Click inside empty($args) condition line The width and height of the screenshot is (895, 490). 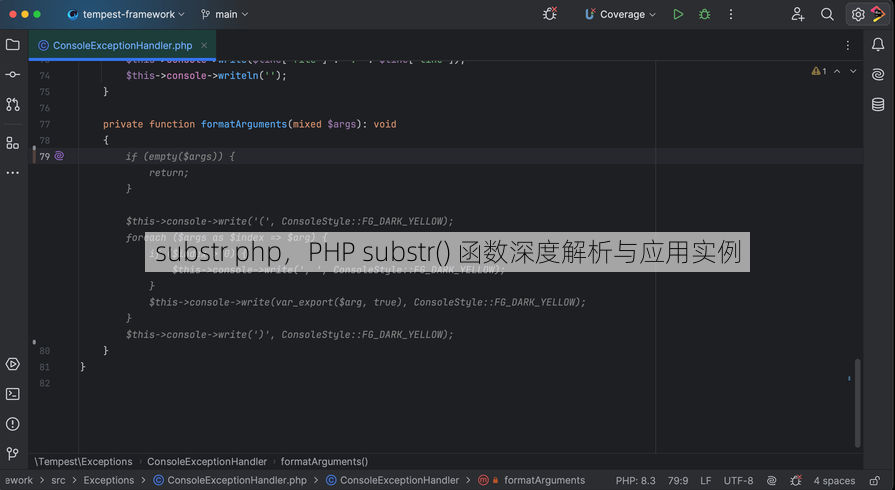180,156
